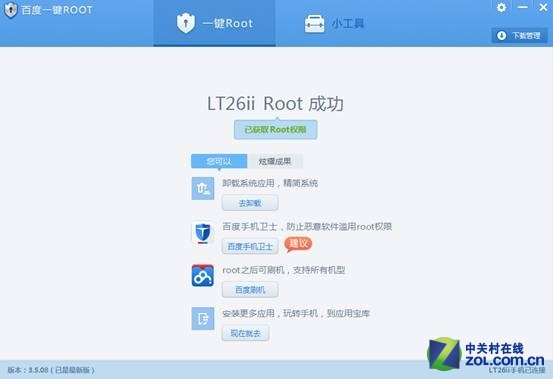553x379 pixels.
Task: Minimize the window
Action: [522, 7]
